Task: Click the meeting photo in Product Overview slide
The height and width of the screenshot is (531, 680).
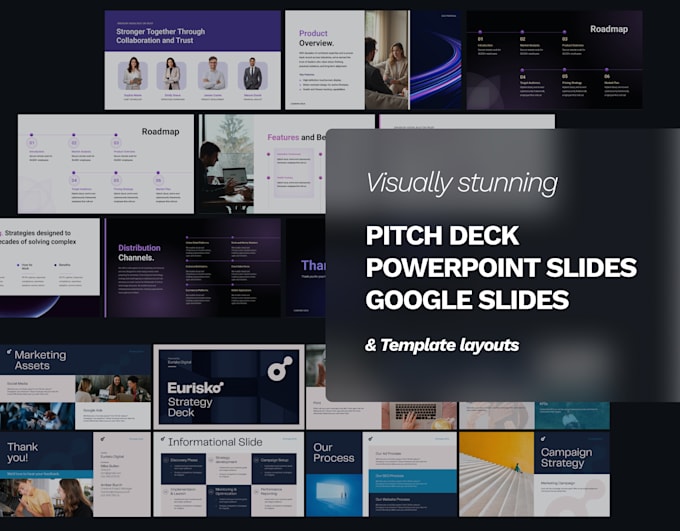Action: [387, 60]
